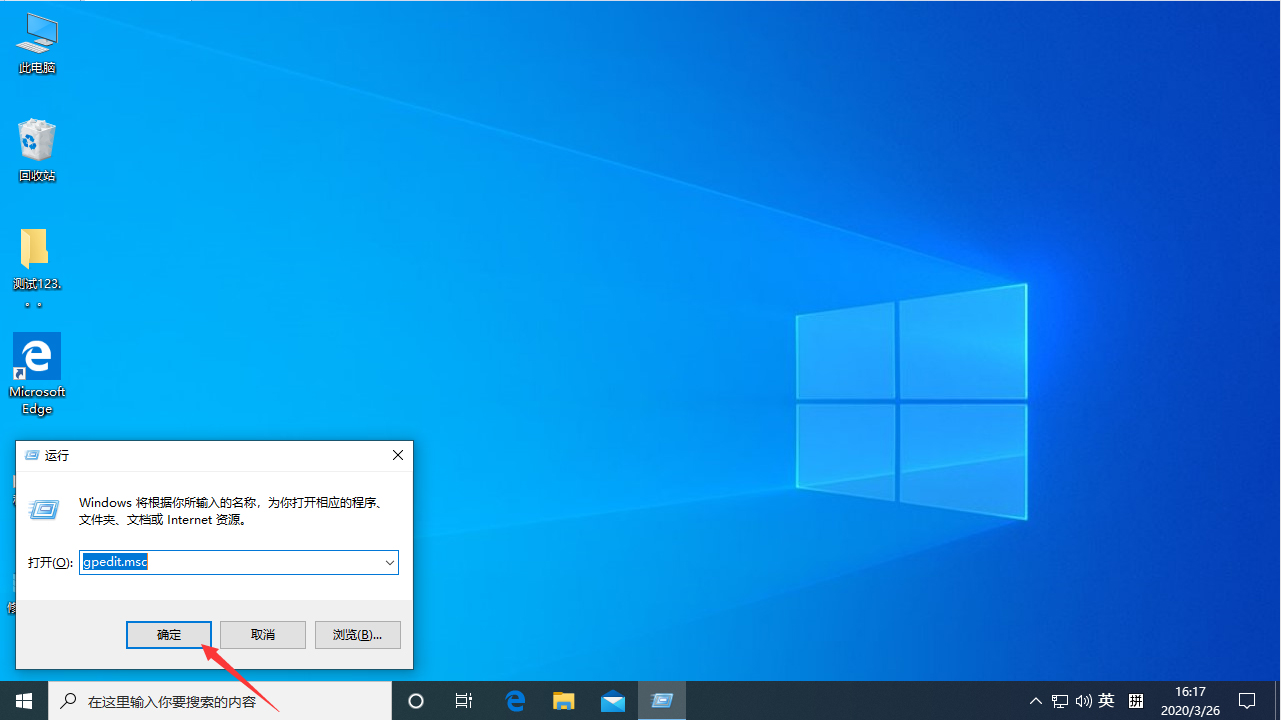
Task: Open volume control in the system tray
Action: 1083,700
